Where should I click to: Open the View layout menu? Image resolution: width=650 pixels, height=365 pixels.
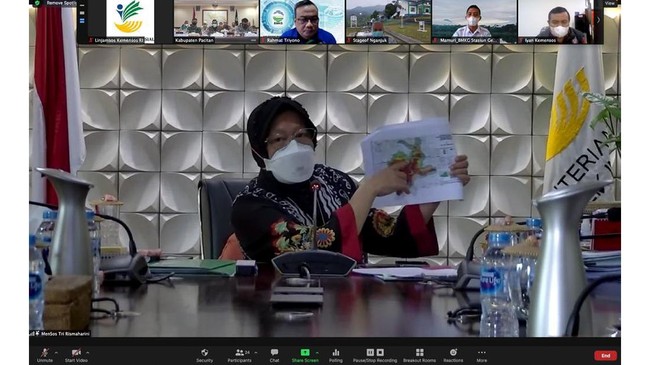pyautogui.click(x=609, y=3)
